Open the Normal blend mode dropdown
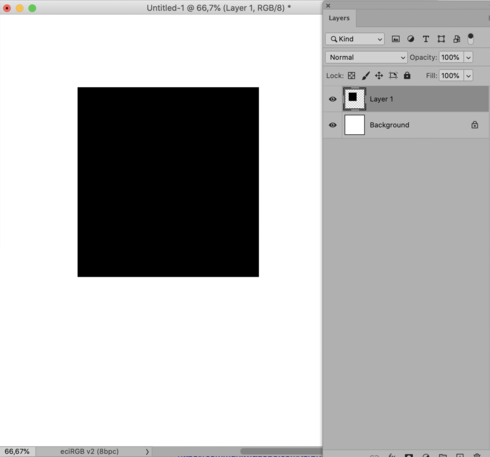Image resolution: width=490 pixels, height=457 pixels. click(x=366, y=57)
